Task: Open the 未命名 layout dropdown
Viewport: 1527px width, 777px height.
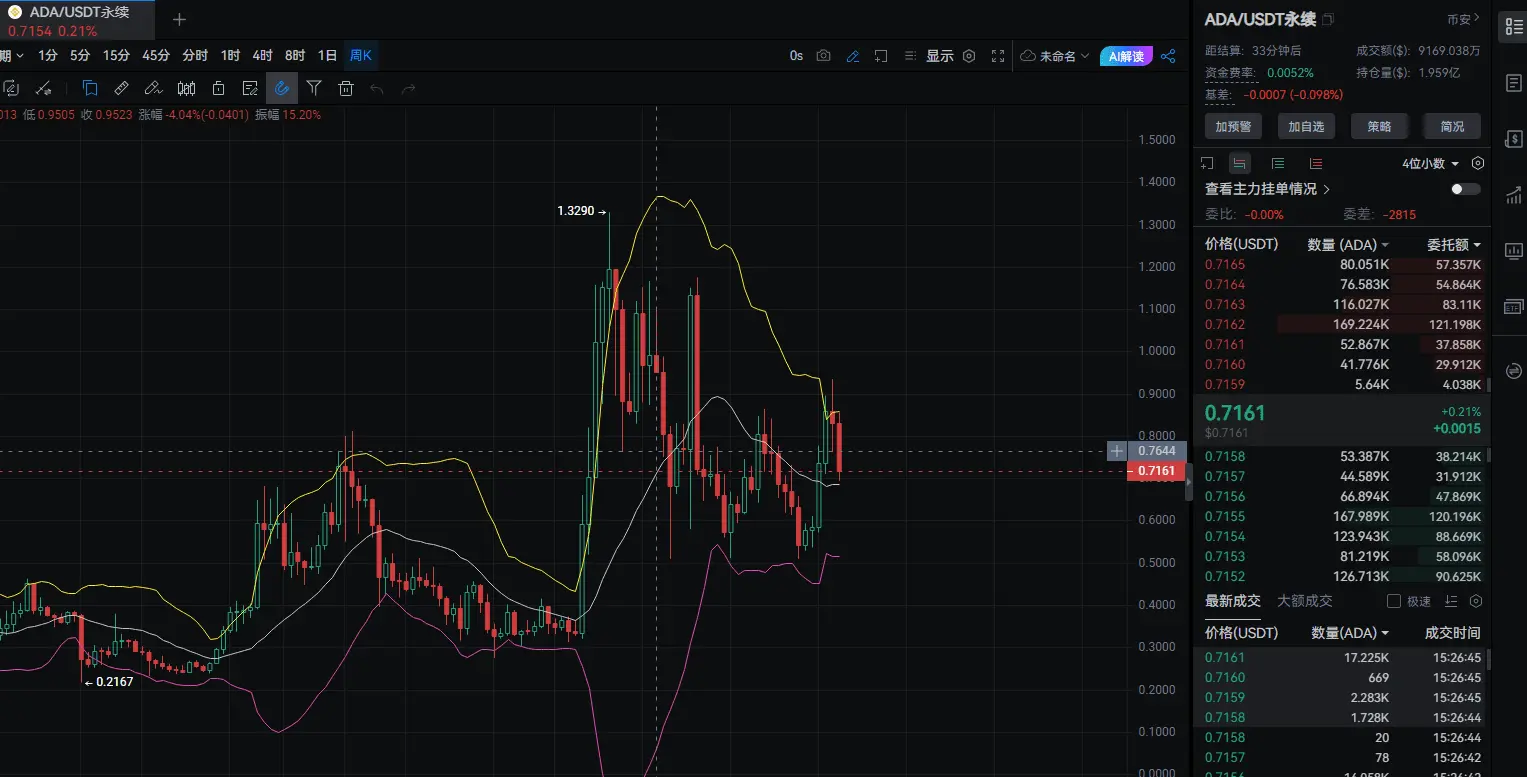Action: pyautogui.click(x=1055, y=56)
